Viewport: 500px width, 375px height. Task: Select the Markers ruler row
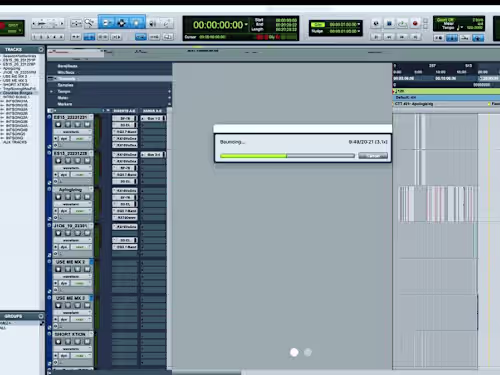click(109, 104)
